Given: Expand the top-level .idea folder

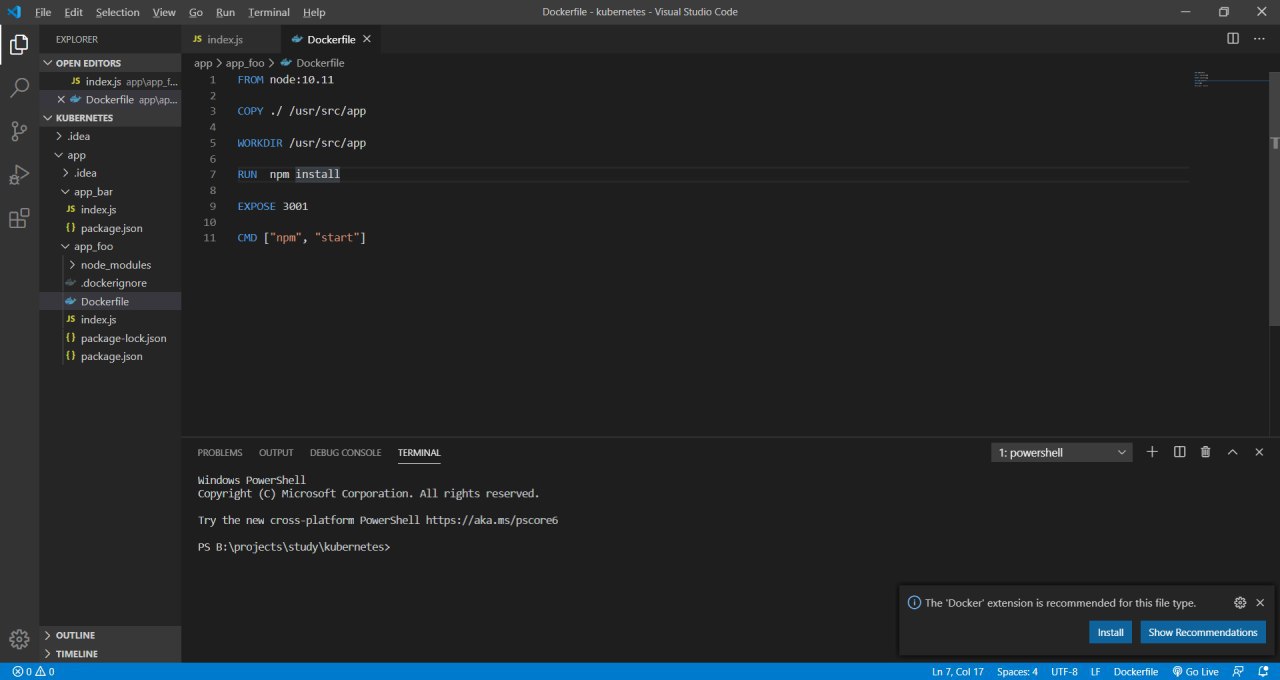Looking at the screenshot, I should [x=111, y=136].
